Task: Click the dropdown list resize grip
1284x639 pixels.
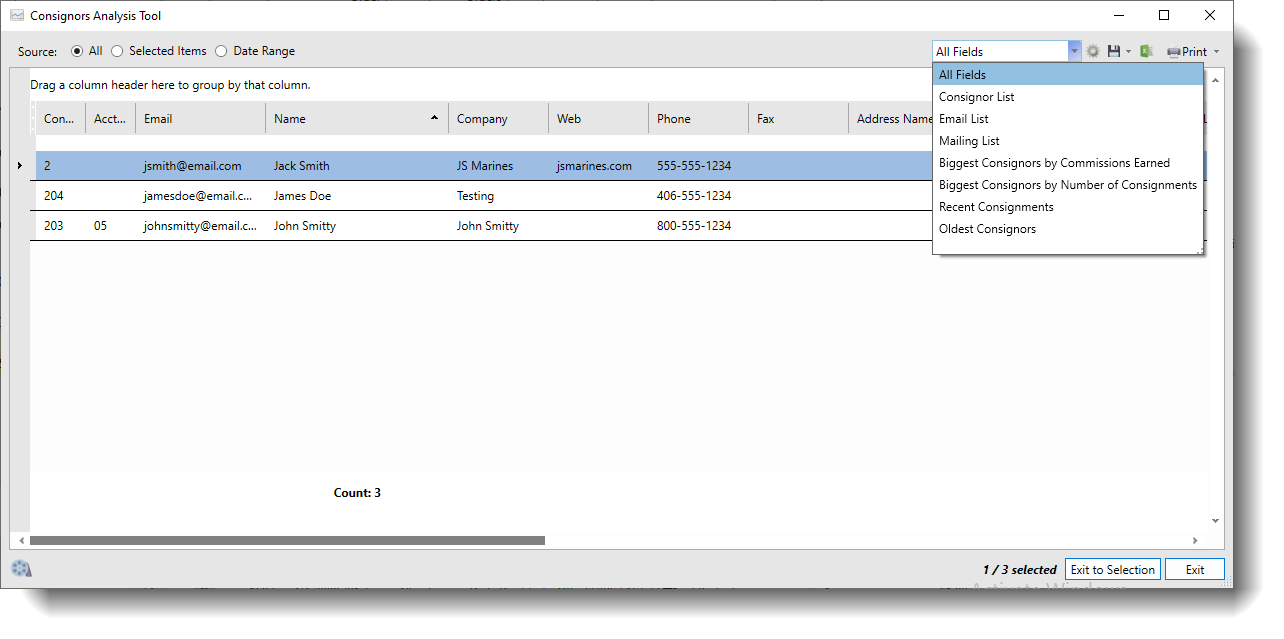Action: (1199, 250)
